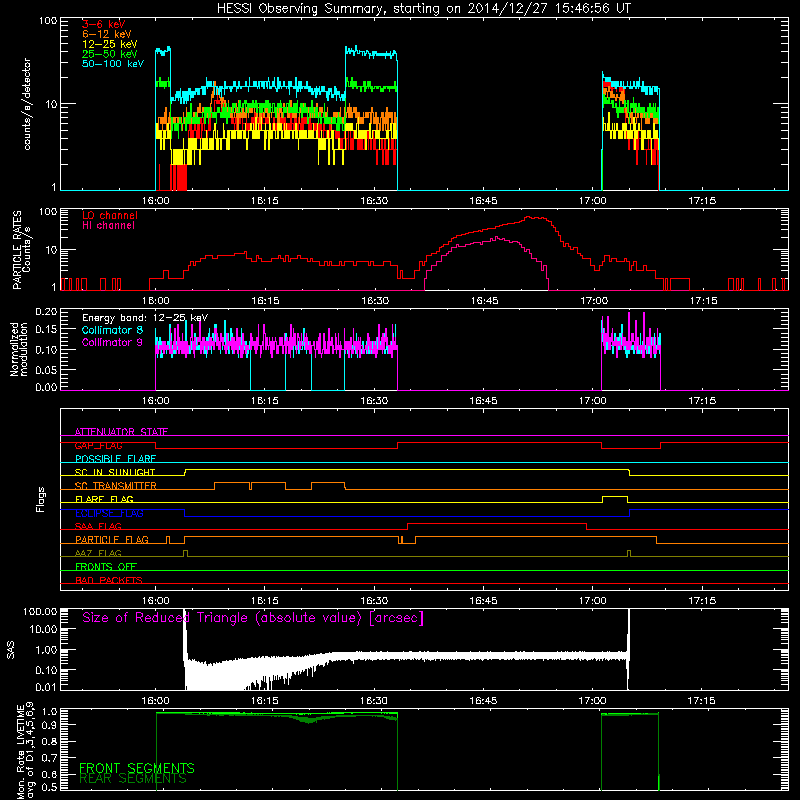Select the Collimator 8 legend label

112,330
